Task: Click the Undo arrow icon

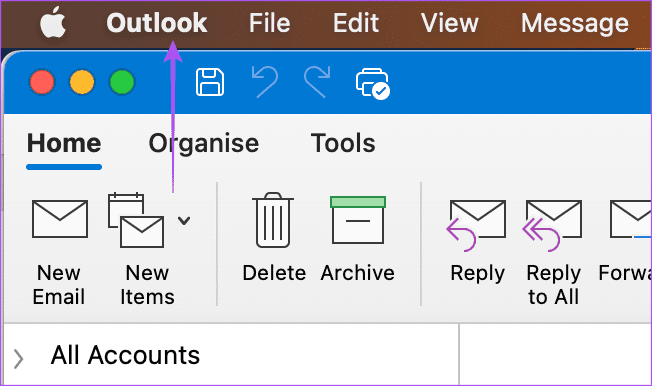Action: tap(265, 82)
